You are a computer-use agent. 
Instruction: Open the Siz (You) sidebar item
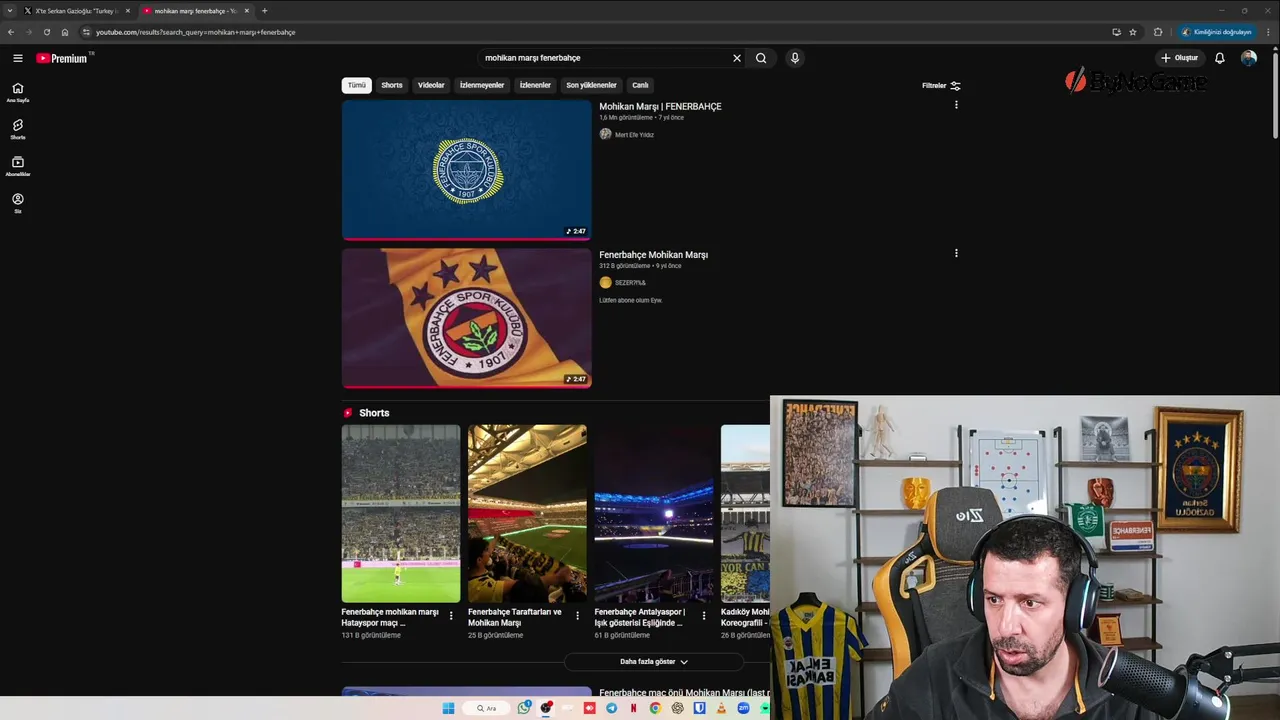17,203
